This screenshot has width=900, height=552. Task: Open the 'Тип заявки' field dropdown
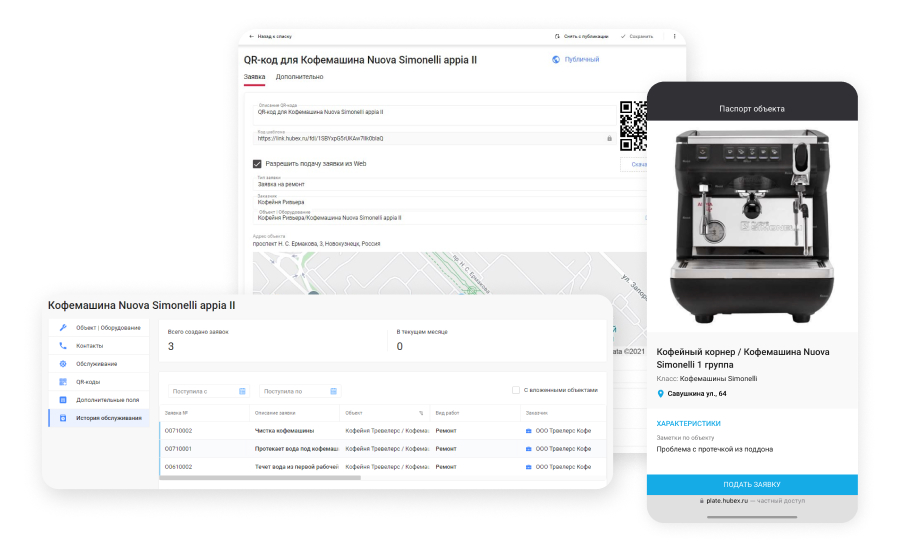[x=449, y=182]
